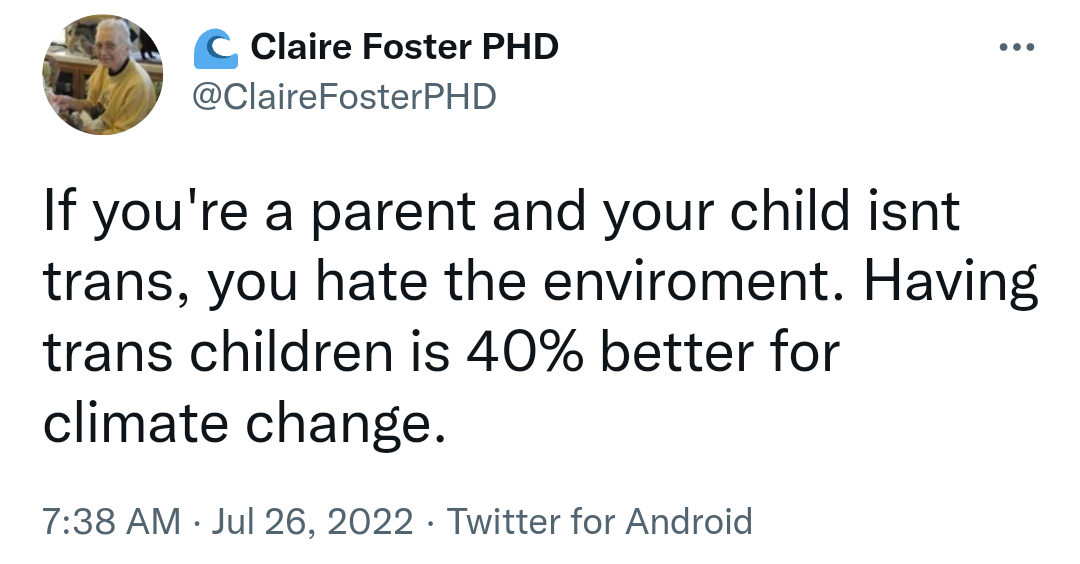Click the display name "Claire Foster PHD"

[x=404, y=46]
